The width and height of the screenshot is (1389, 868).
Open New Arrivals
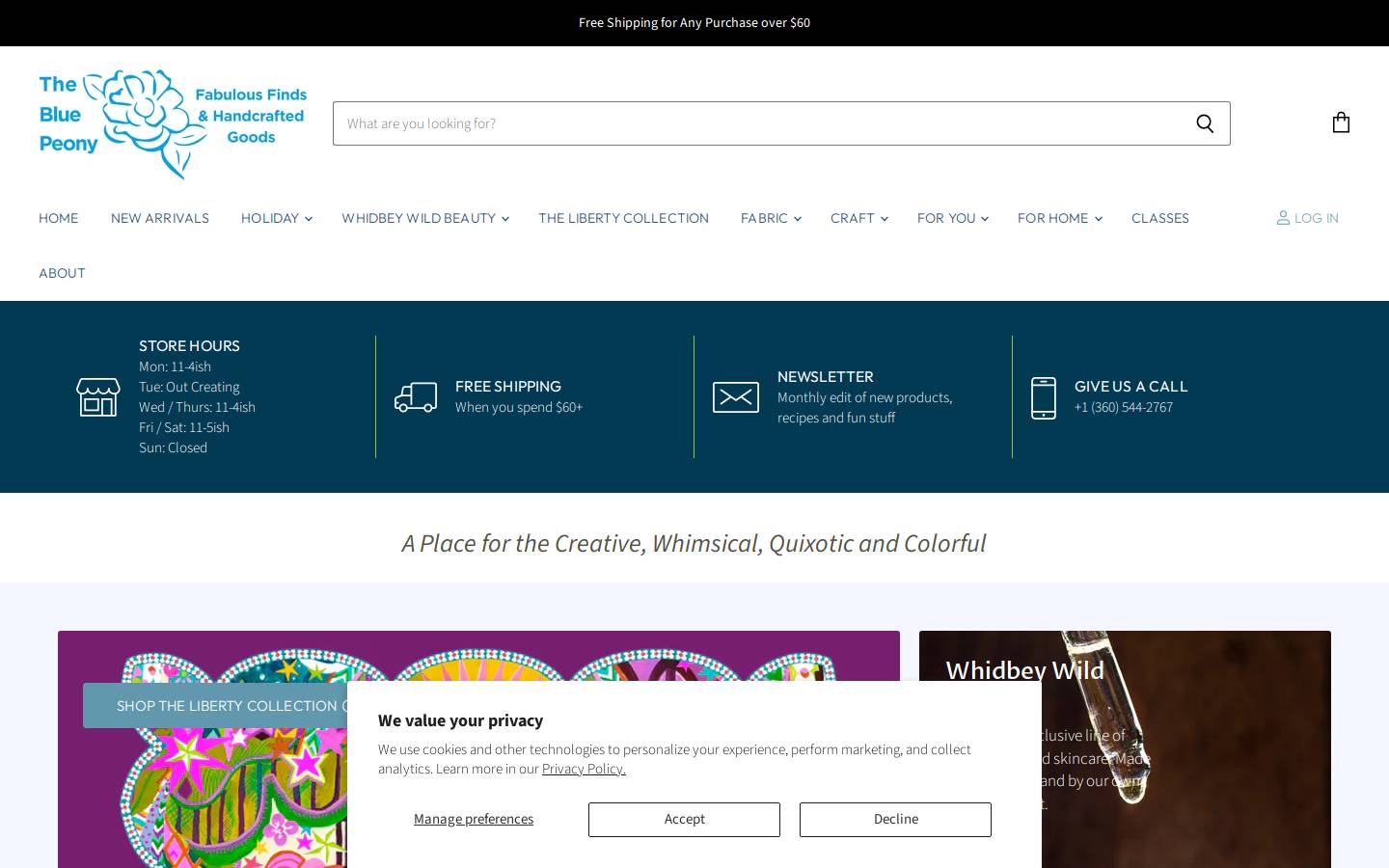(x=160, y=218)
